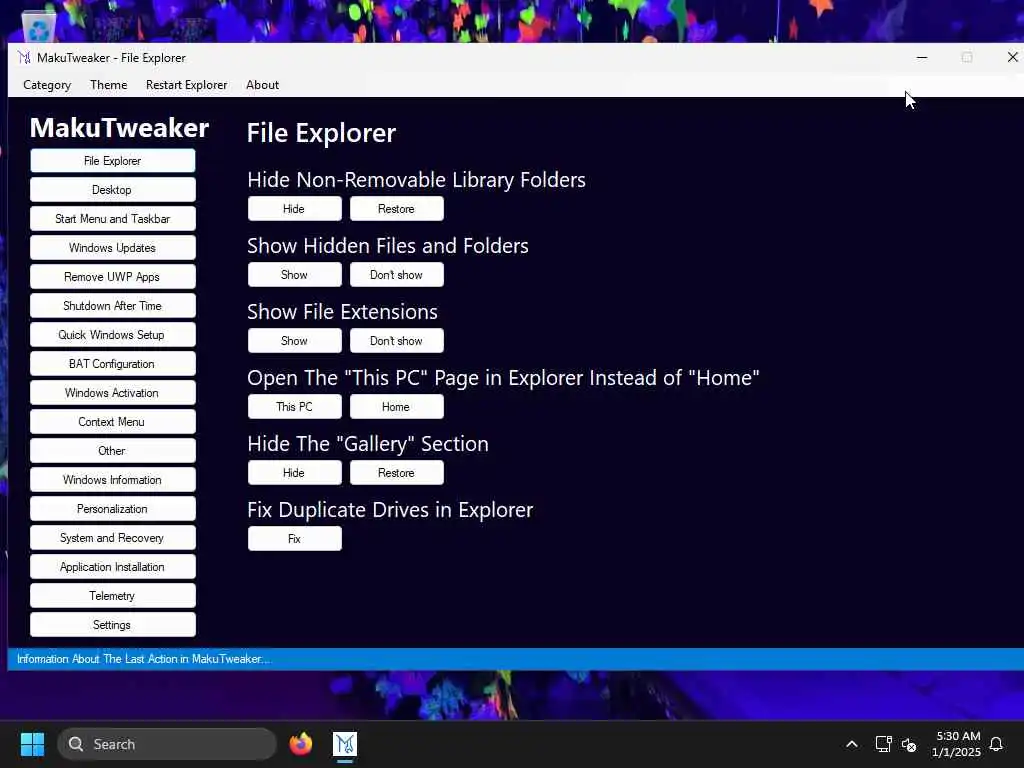Show hidden system tray icons chevron
This screenshot has height=768, width=1024.
852,744
